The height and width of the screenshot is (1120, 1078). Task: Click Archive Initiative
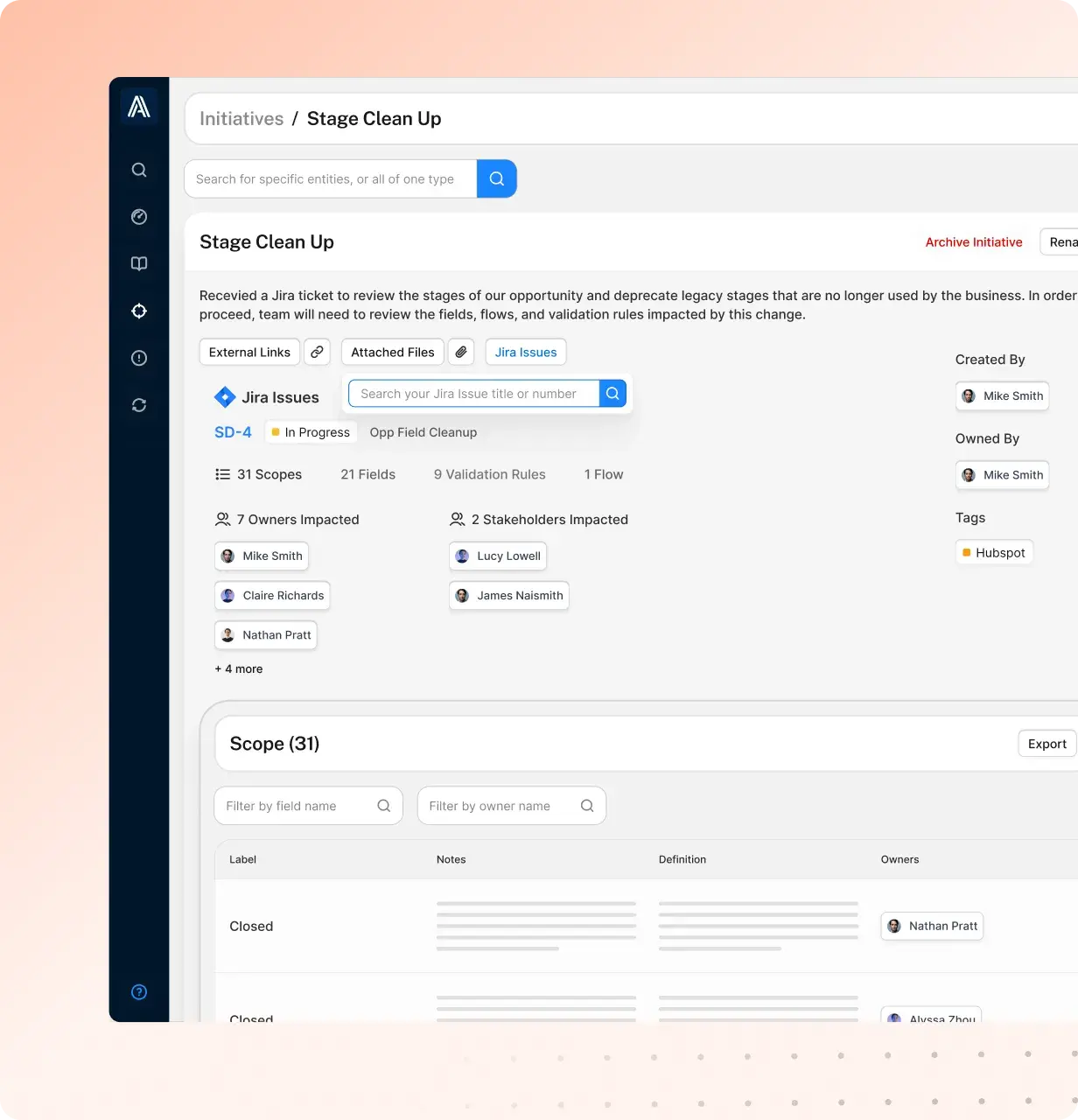[974, 242]
